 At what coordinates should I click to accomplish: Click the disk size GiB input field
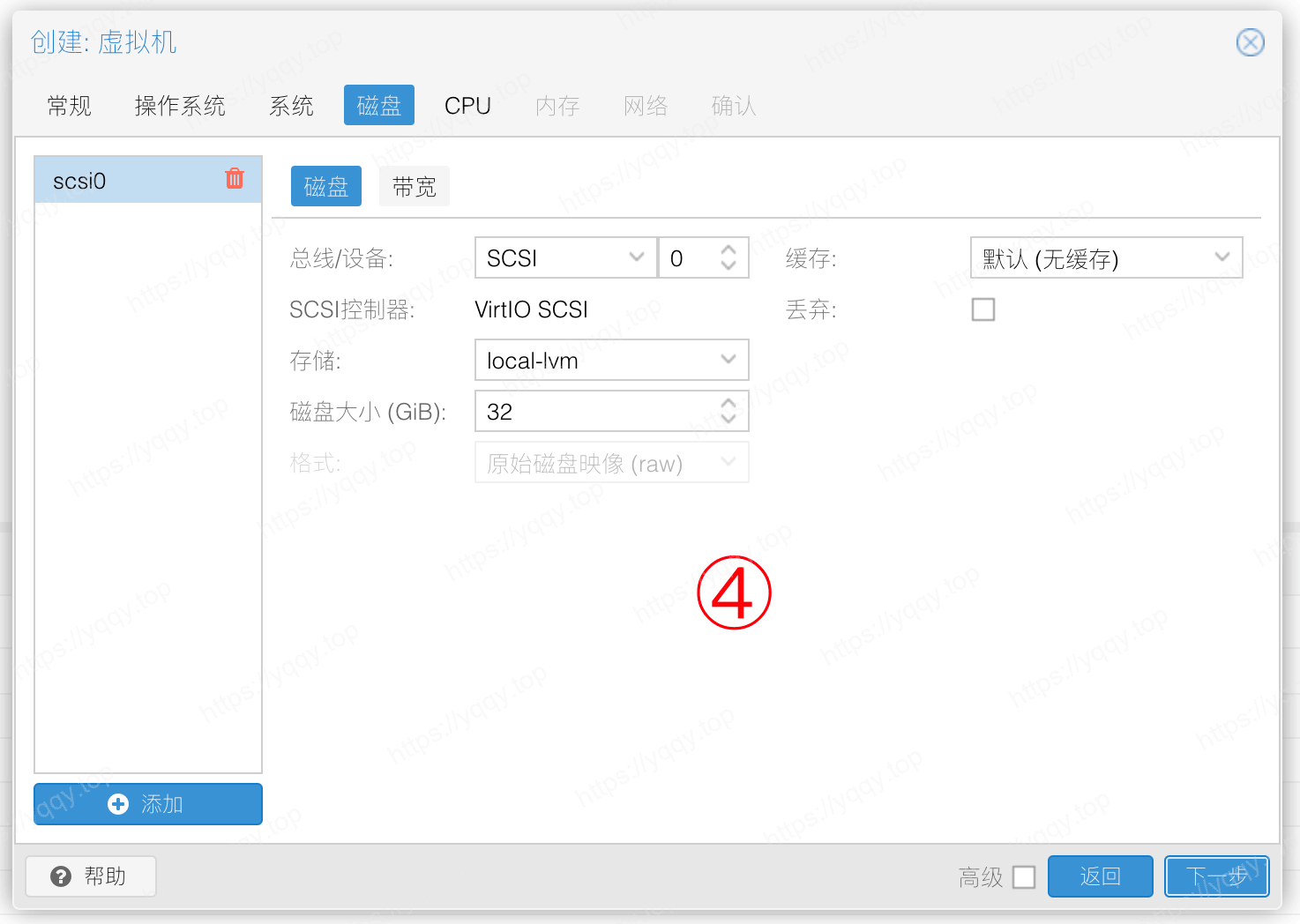pos(595,412)
